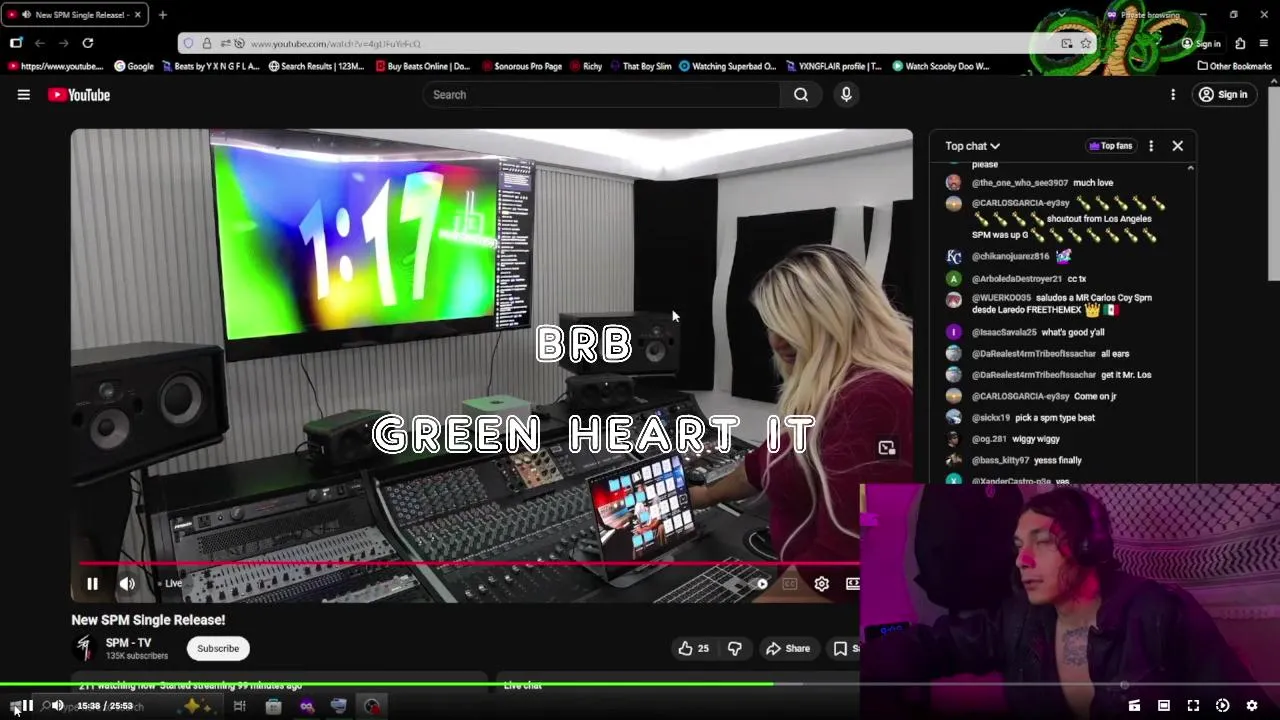Expand the Top chat dropdown

point(972,146)
